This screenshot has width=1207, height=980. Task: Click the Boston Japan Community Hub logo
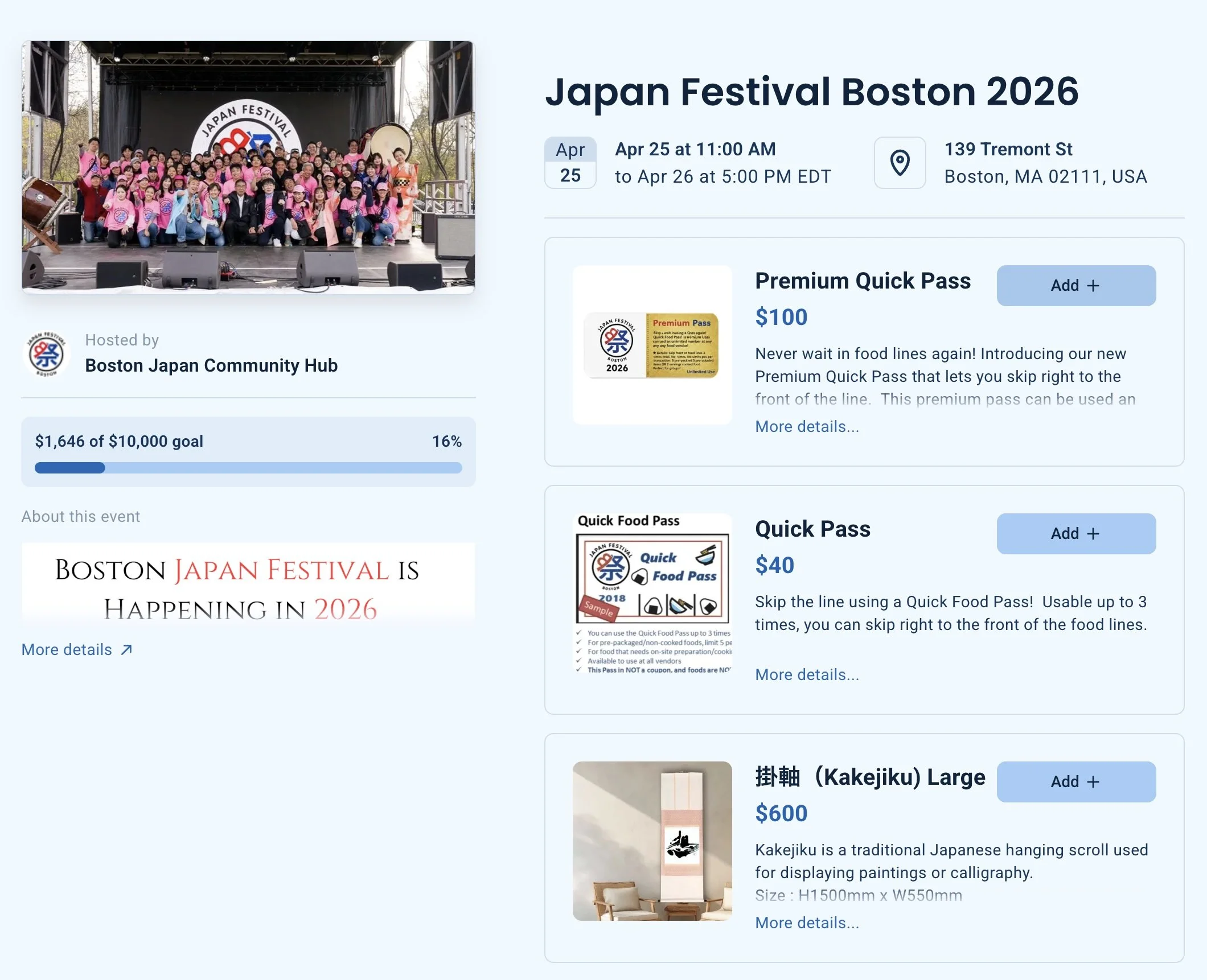click(47, 354)
